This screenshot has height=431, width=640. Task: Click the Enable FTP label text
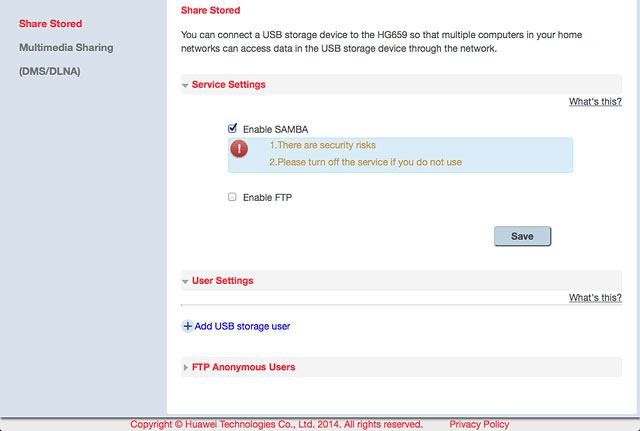pyautogui.click(x=267, y=198)
